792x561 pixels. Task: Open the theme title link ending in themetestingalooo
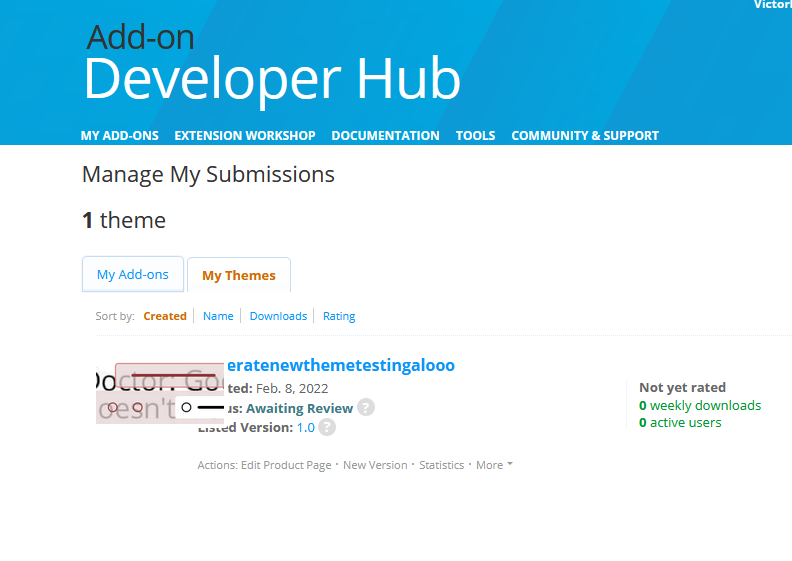[341, 365]
